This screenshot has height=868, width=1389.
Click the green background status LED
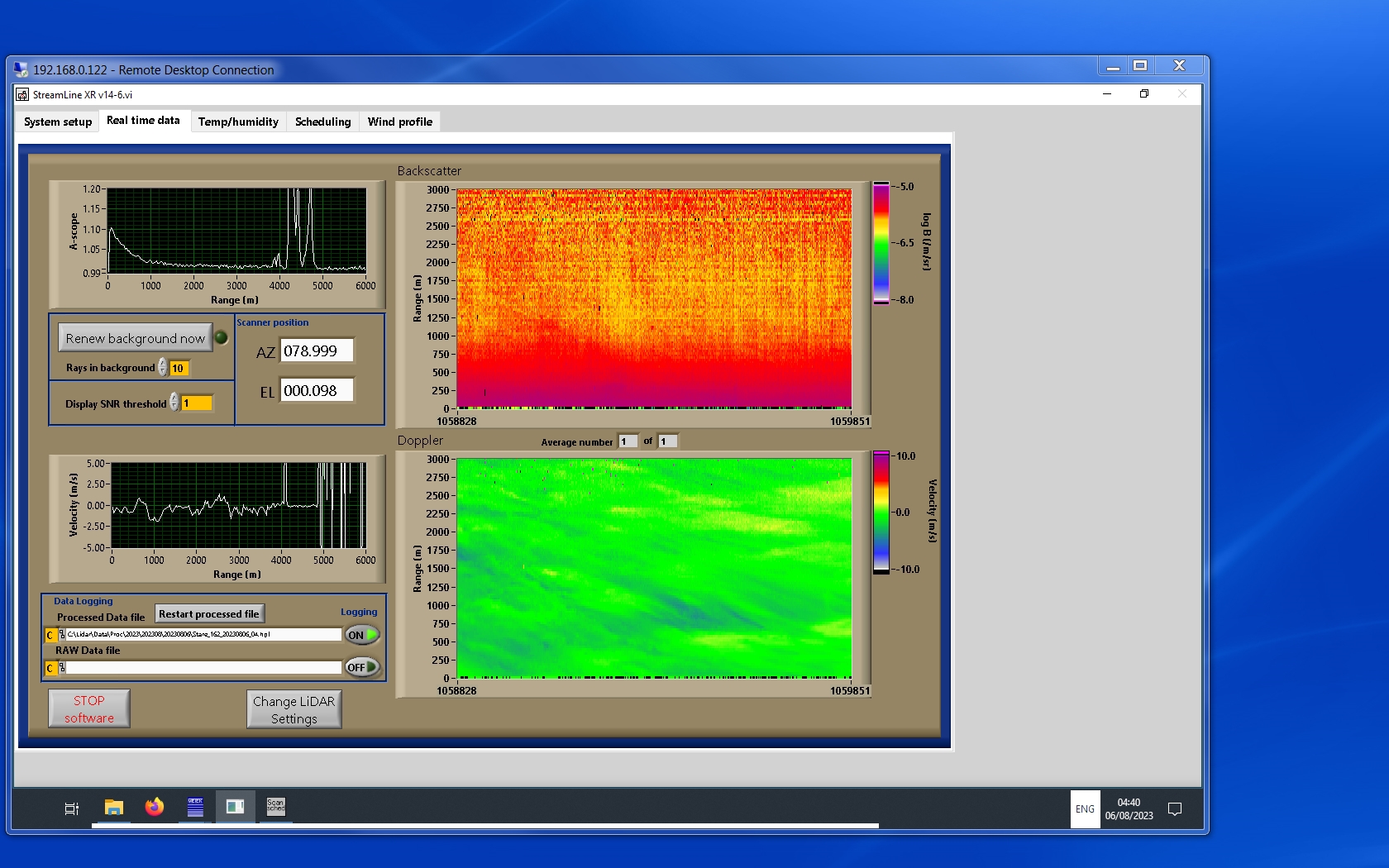coord(222,337)
